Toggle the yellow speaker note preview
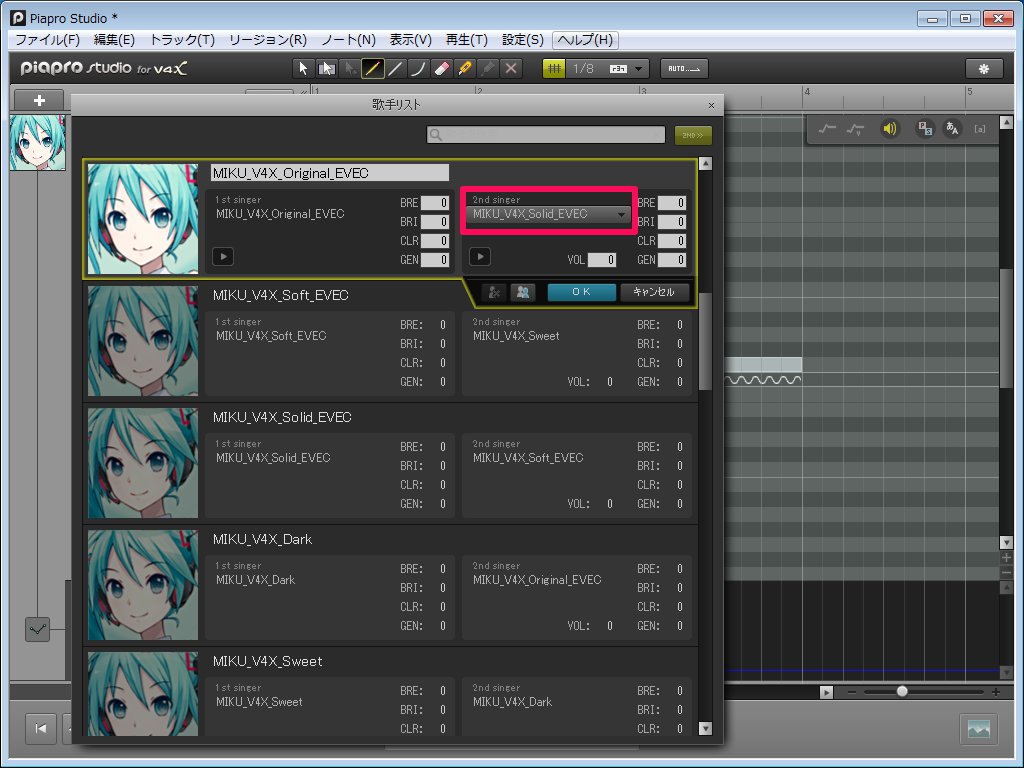 889,129
